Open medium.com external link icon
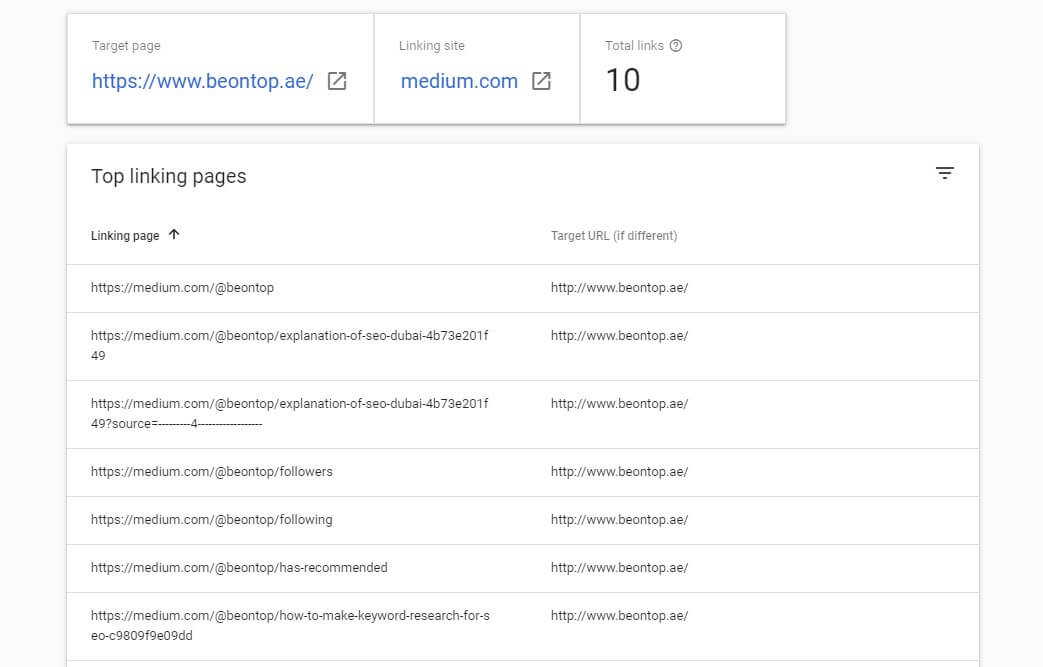 (541, 81)
